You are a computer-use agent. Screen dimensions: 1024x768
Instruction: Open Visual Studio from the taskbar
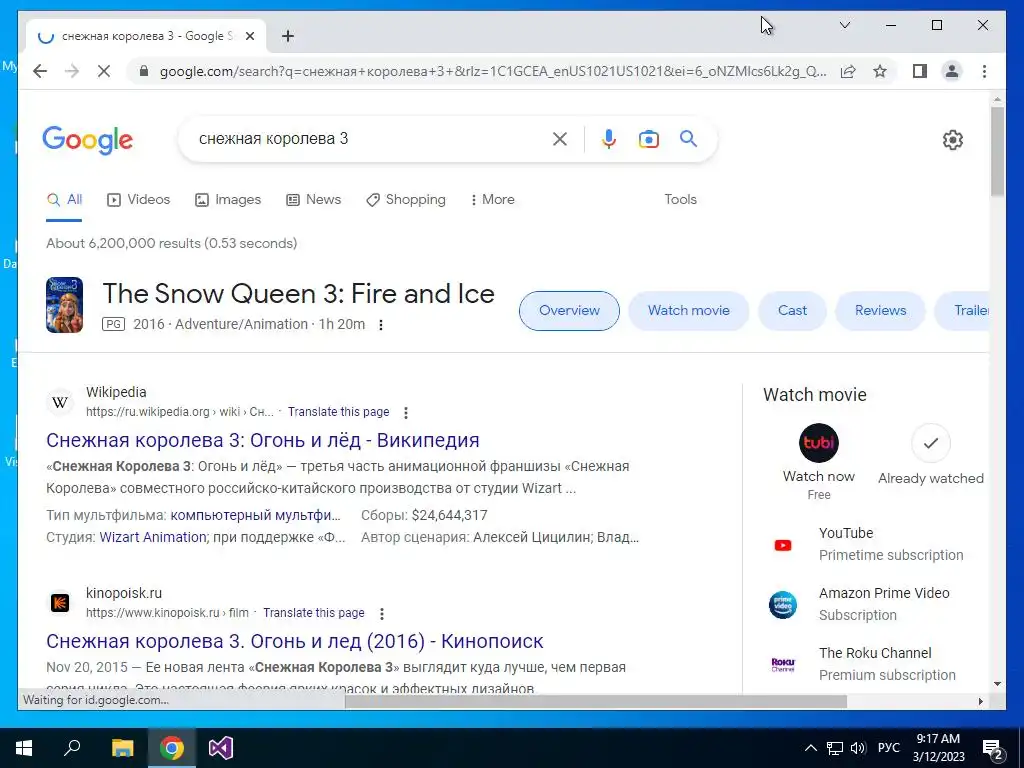pyautogui.click(x=221, y=748)
